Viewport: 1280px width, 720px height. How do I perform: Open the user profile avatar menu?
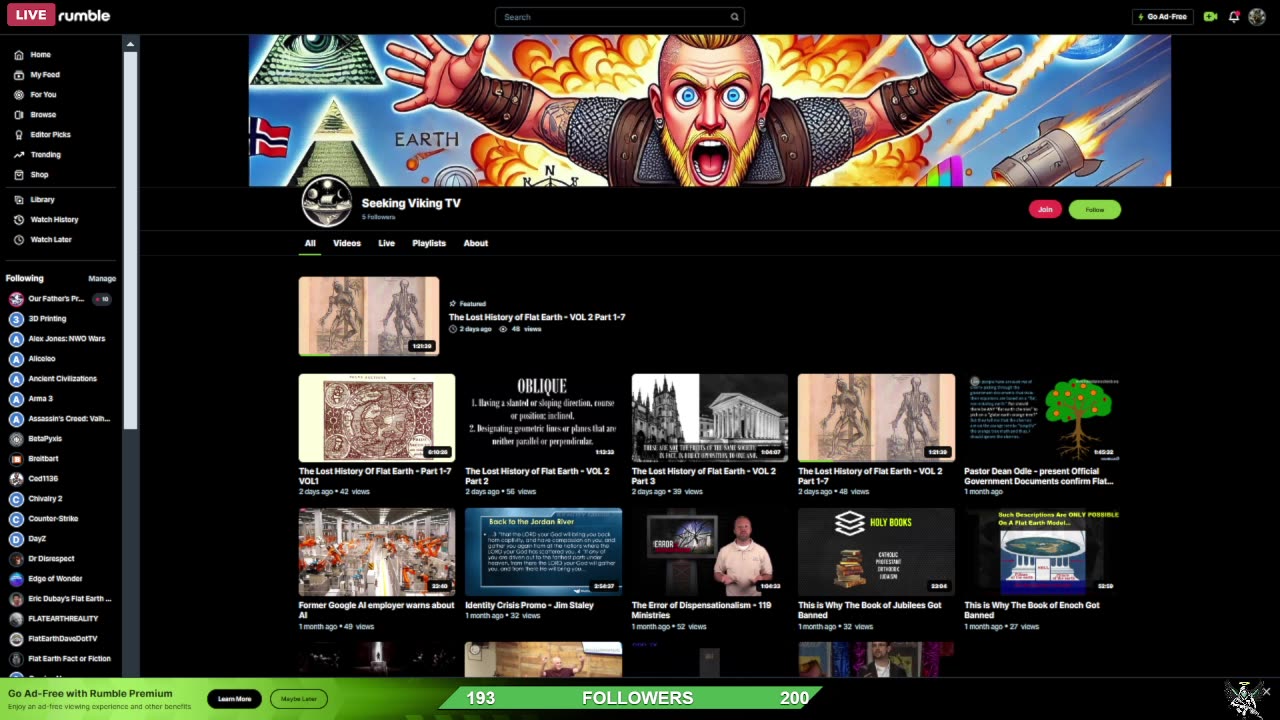click(x=1257, y=17)
